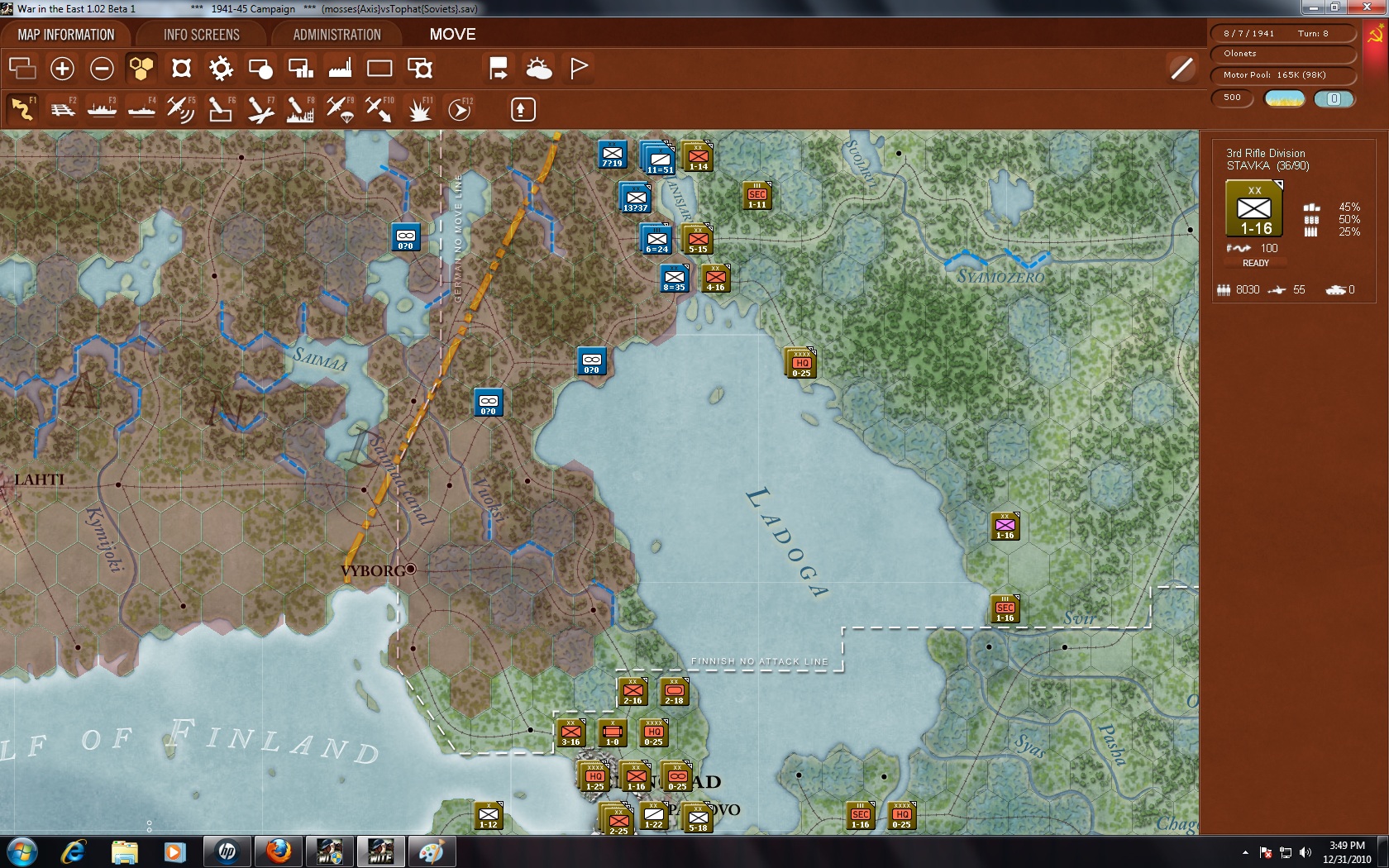This screenshot has width=1389, height=868.
Task: Select the blue 8=35 Finnish unit
Action: point(674,279)
